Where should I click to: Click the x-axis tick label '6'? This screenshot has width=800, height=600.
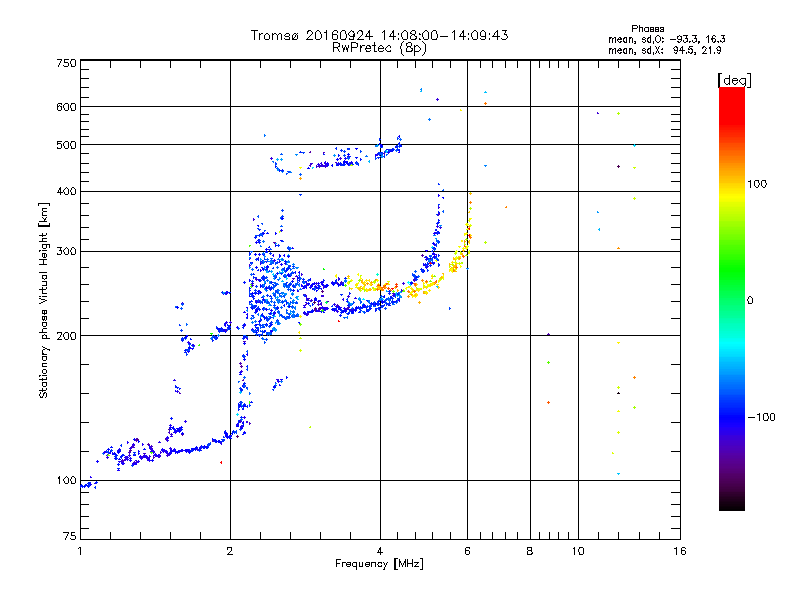pos(467,551)
